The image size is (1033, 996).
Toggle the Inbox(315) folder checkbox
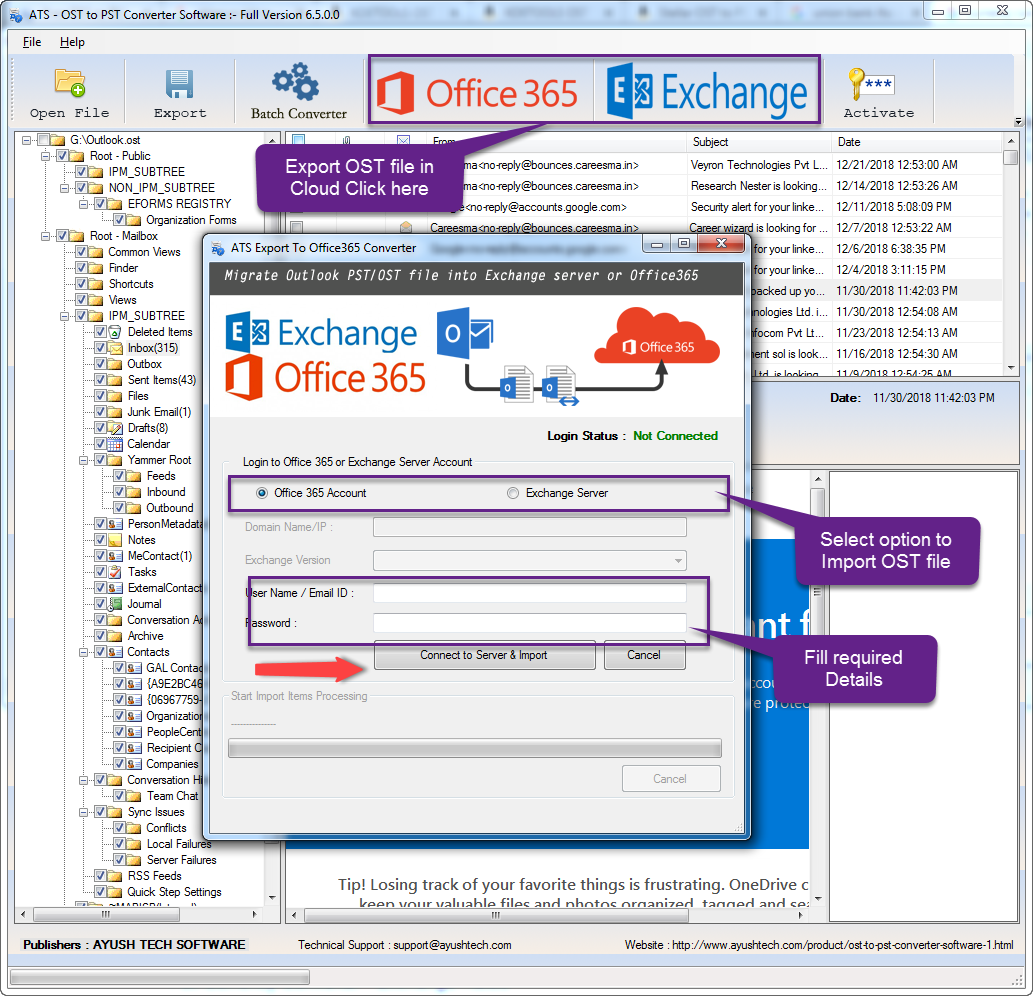coord(101,348)
